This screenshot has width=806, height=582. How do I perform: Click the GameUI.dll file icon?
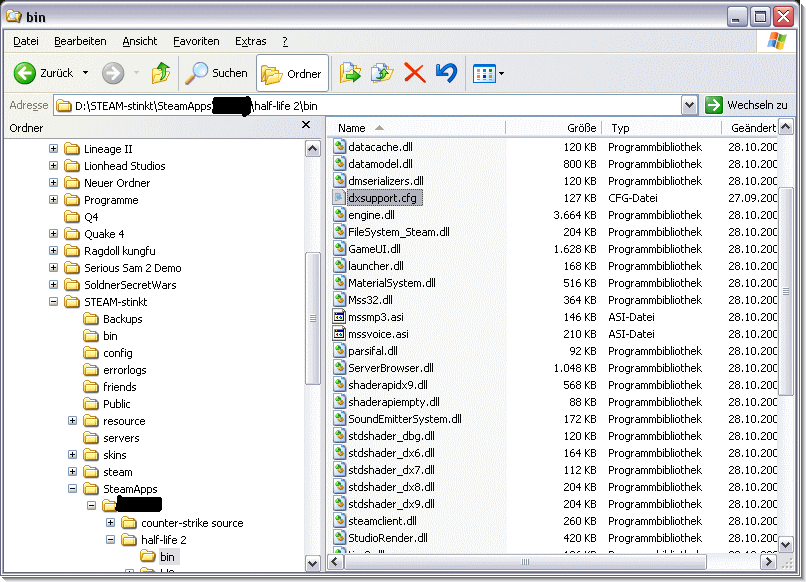tap(339, 248)
